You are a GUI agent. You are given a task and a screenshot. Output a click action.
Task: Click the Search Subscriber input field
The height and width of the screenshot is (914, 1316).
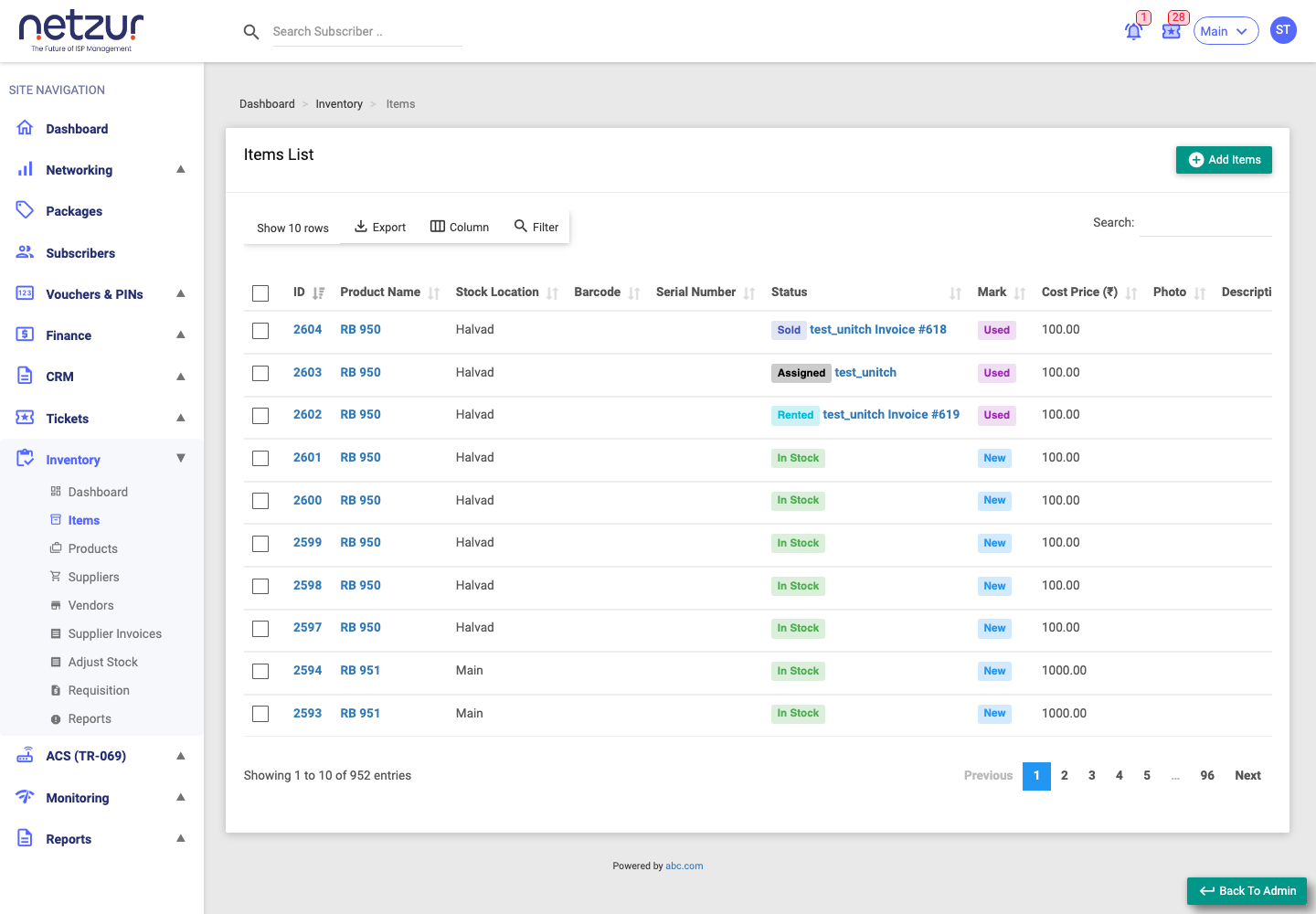(367, 31)
